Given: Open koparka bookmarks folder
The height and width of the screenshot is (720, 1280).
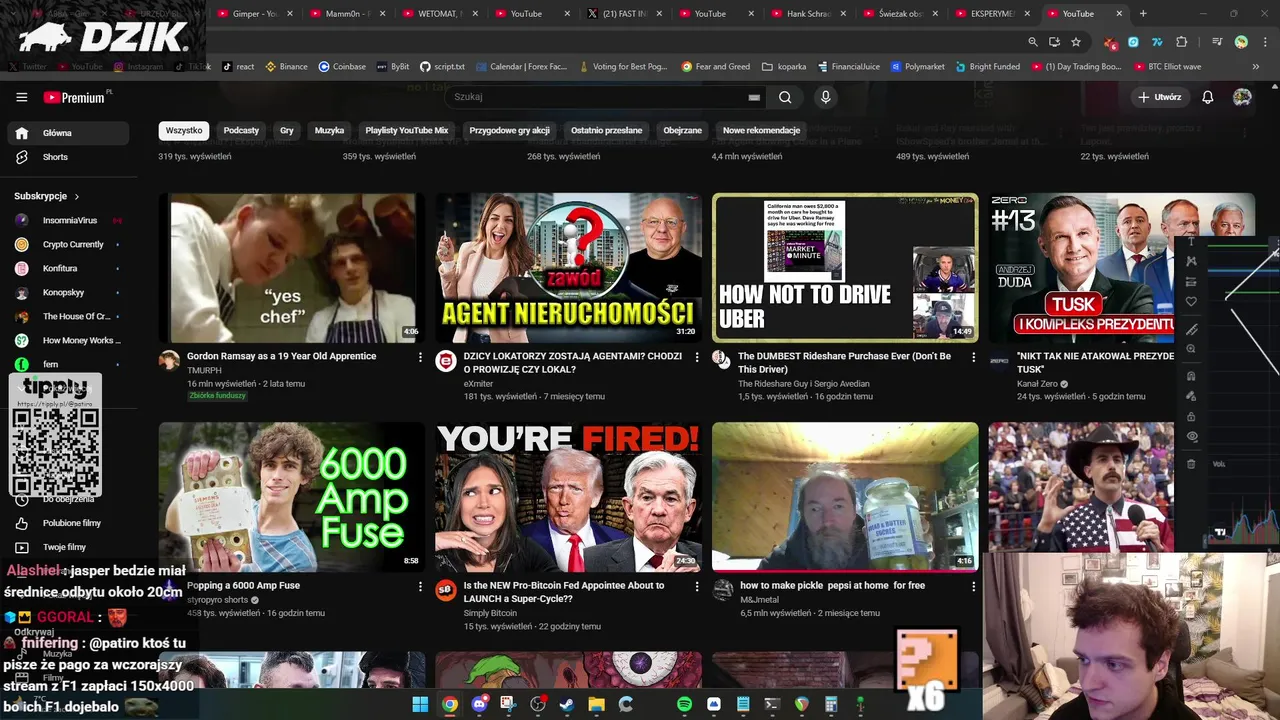Looking at the screenshot, I should (784, 66).
